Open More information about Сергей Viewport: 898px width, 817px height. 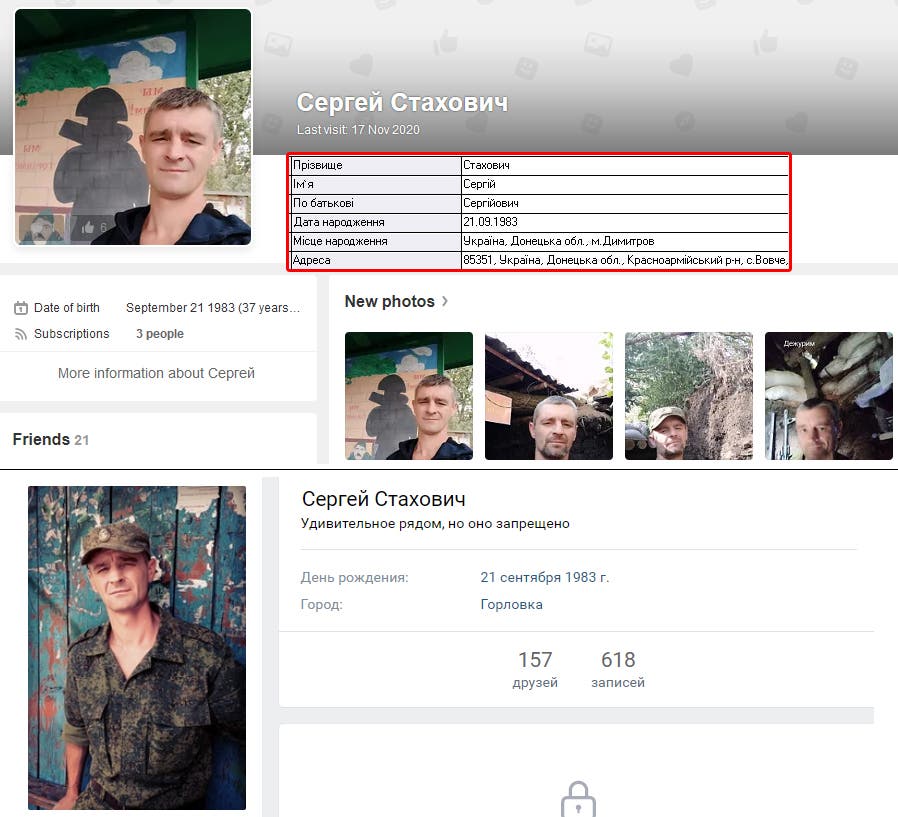pyautogui.click(x=156, y=373)
